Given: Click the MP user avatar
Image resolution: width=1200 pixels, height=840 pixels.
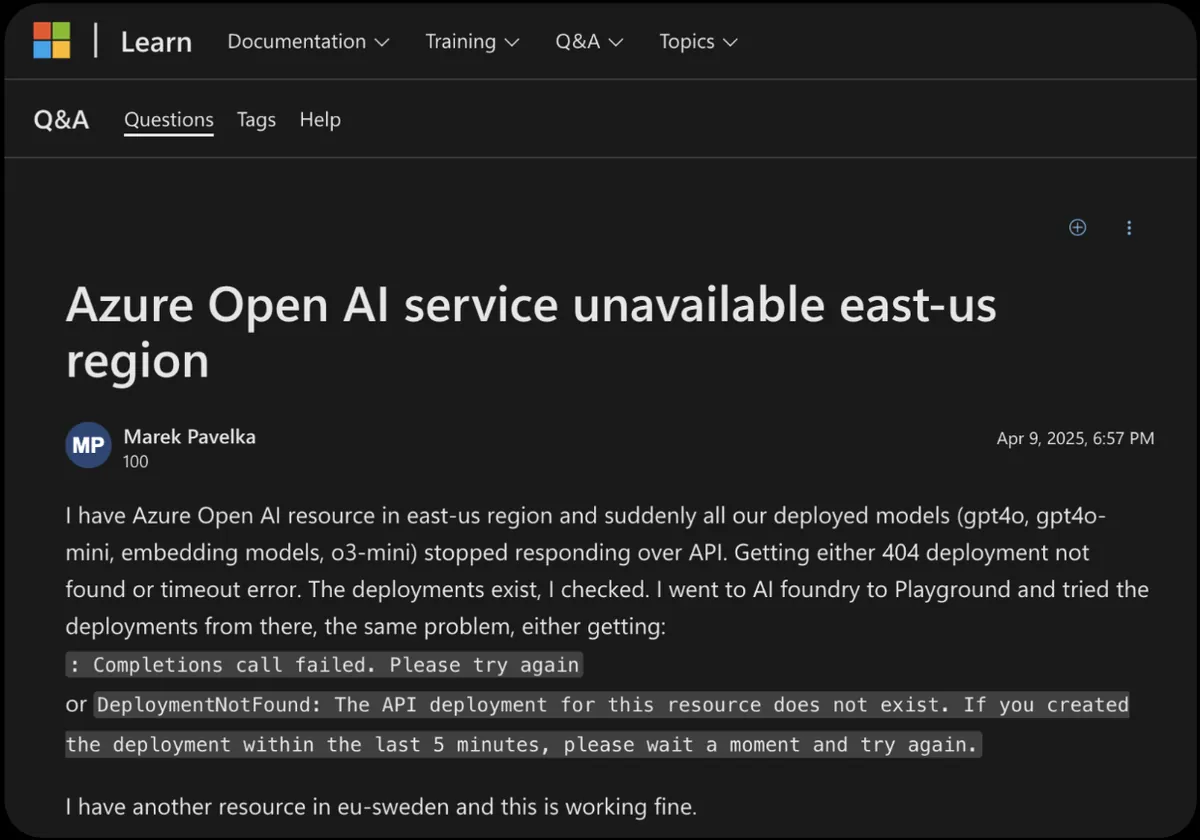Looking at the screenshot, I should (x=88, y=446).
